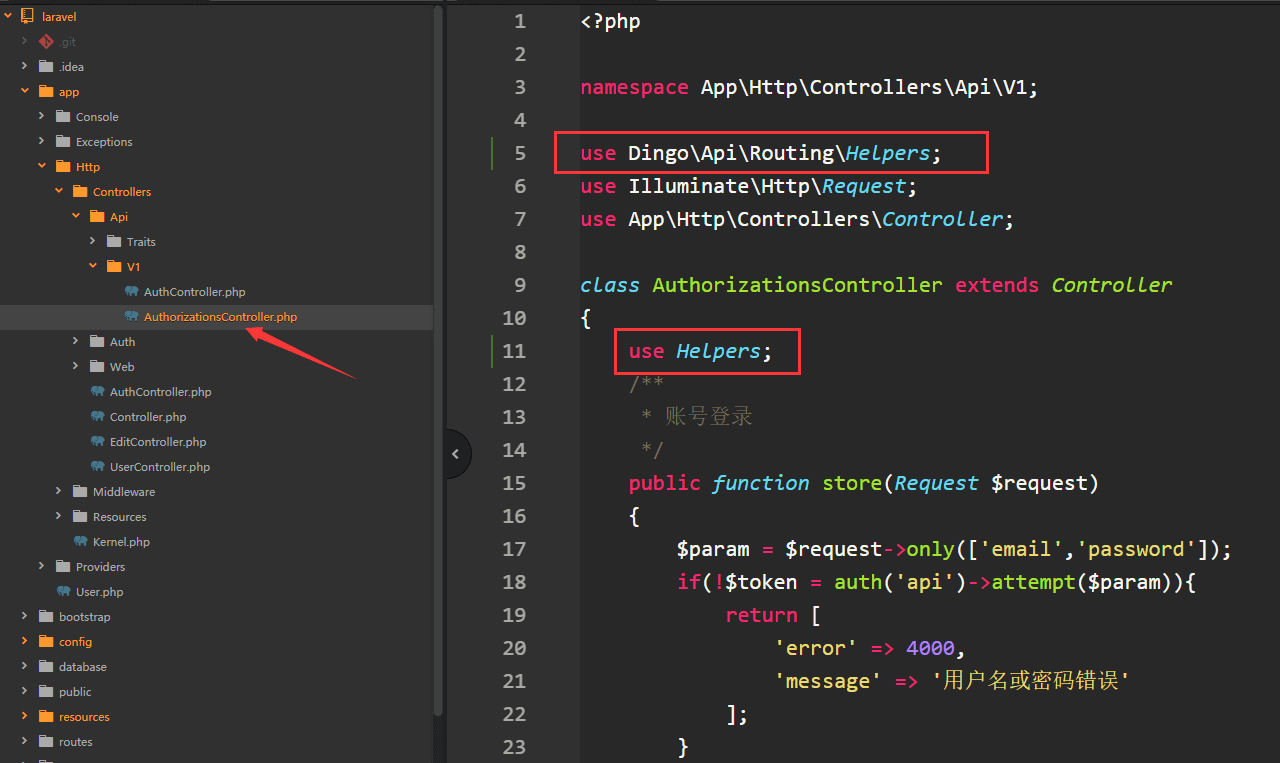Click the word AuthorizationsController in the class declaration
1280x763 pixels.
point(797,285)
